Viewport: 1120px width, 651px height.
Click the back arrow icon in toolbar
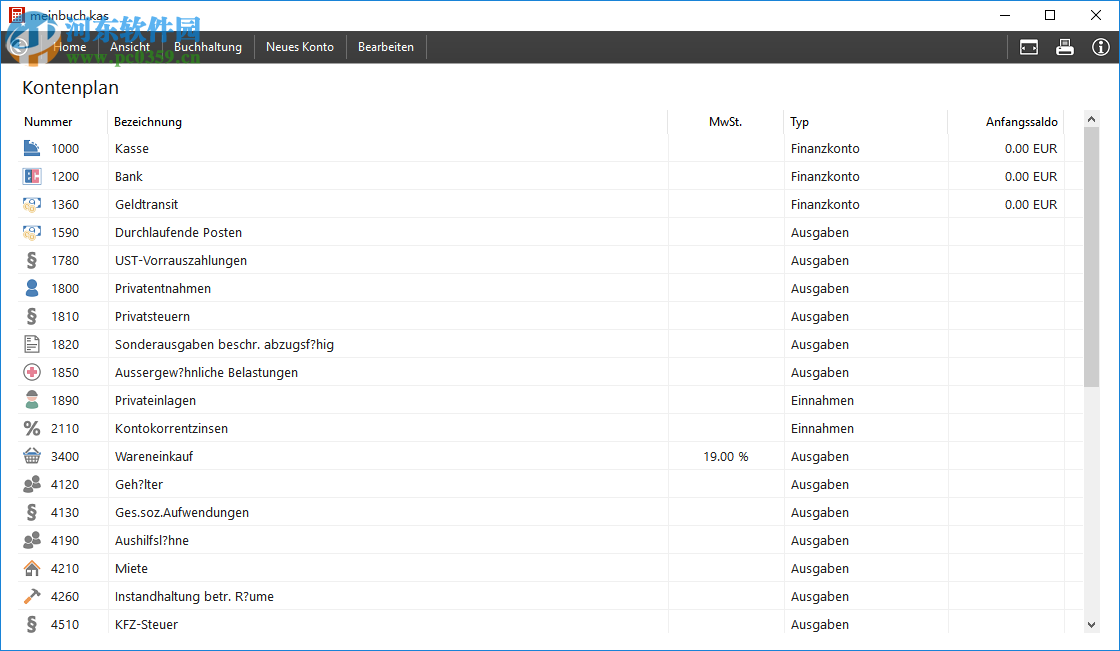[x=19, y=47]
